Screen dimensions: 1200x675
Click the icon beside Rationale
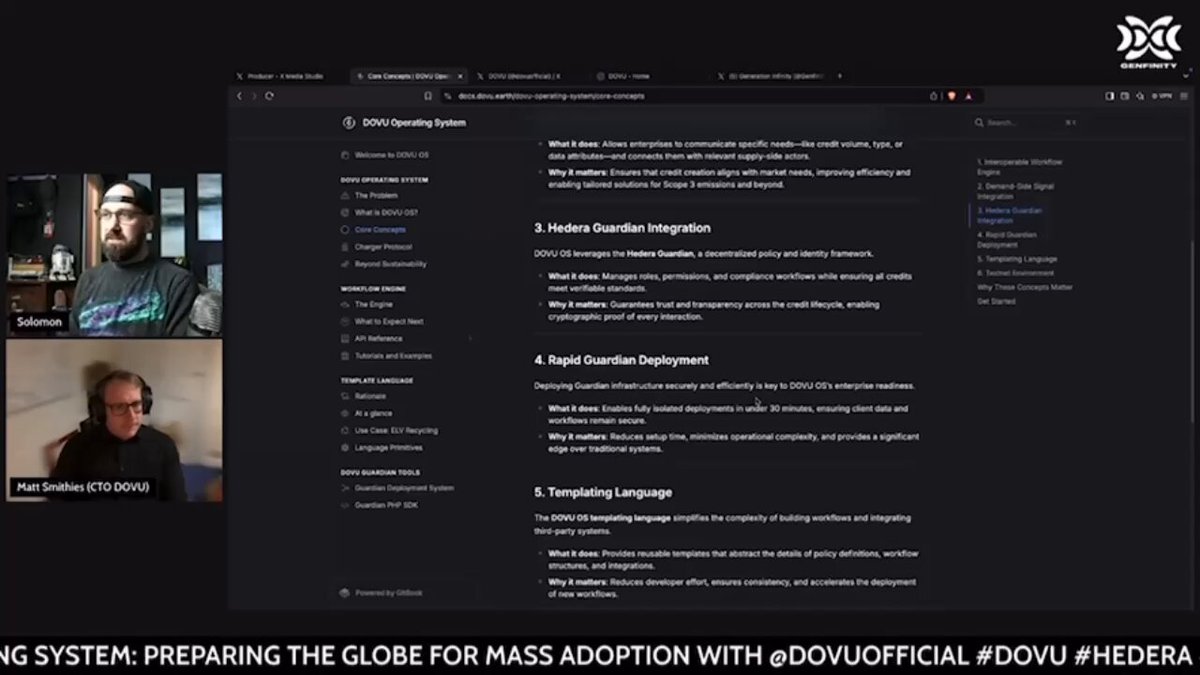click(x=345, y=396)
